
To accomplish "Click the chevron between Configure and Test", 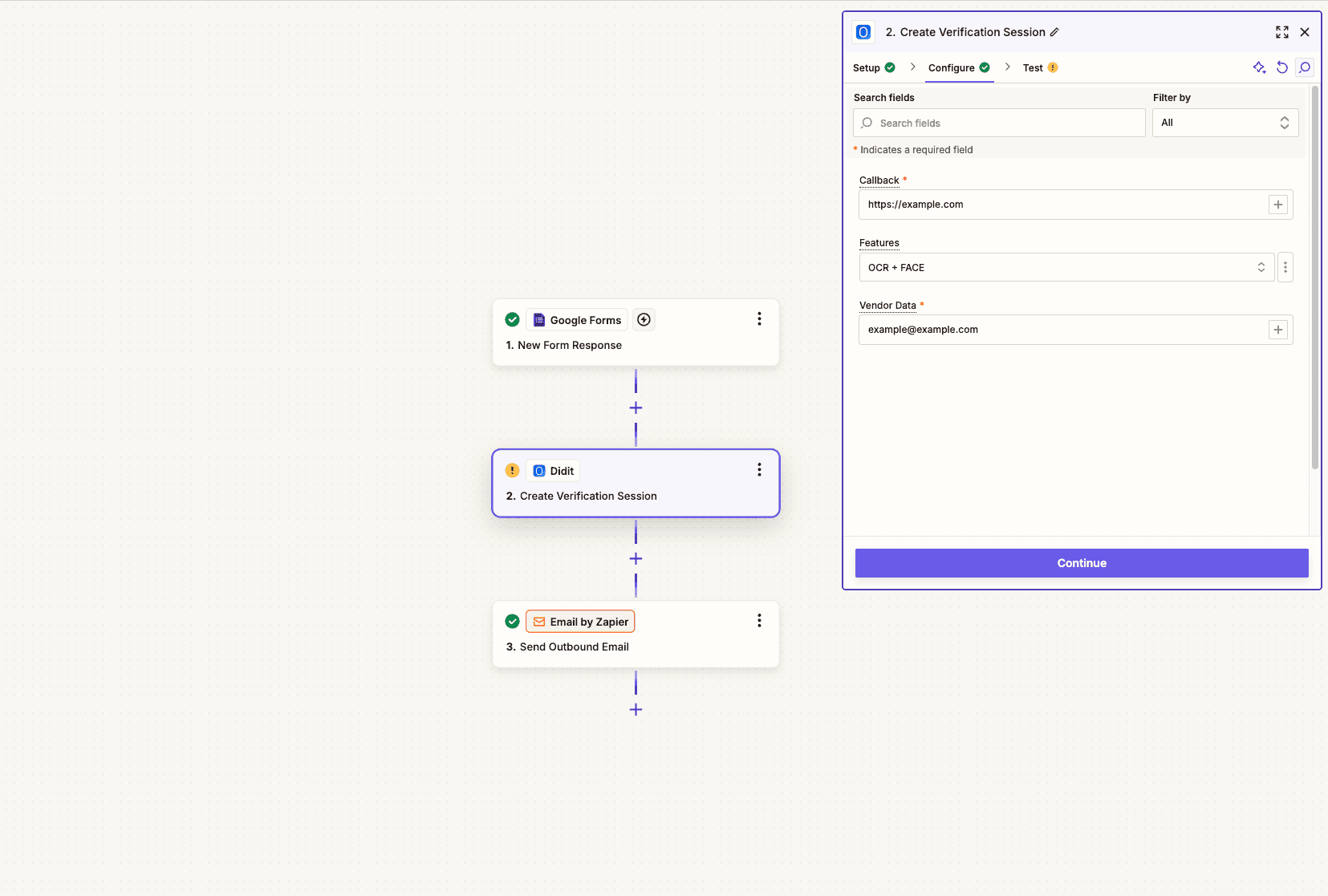I will pos(1007,67).
